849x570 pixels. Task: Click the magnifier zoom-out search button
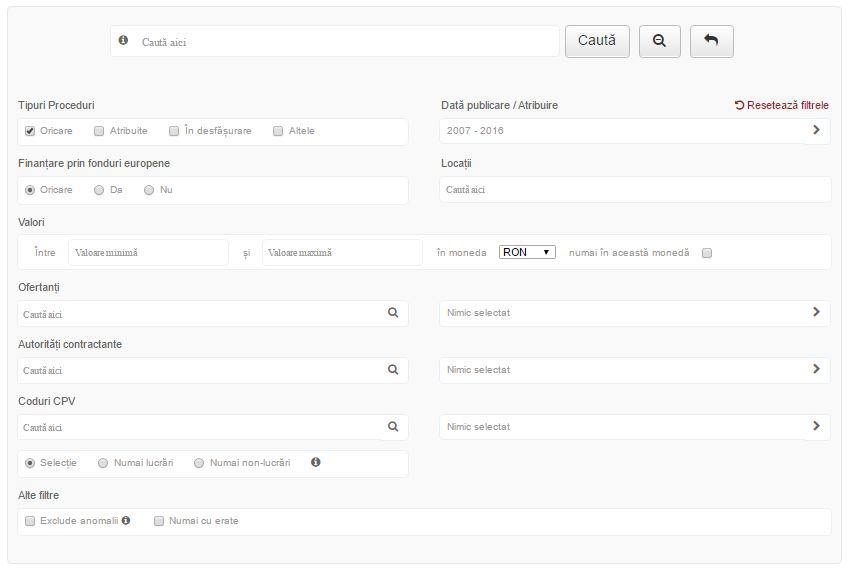click(659, 41)
